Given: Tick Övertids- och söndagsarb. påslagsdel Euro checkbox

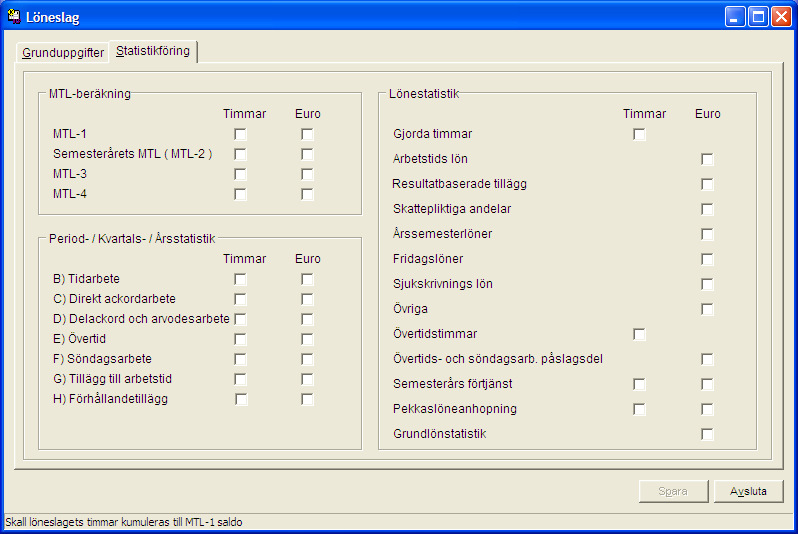Looking at the screenshot, I should point(707,359).
